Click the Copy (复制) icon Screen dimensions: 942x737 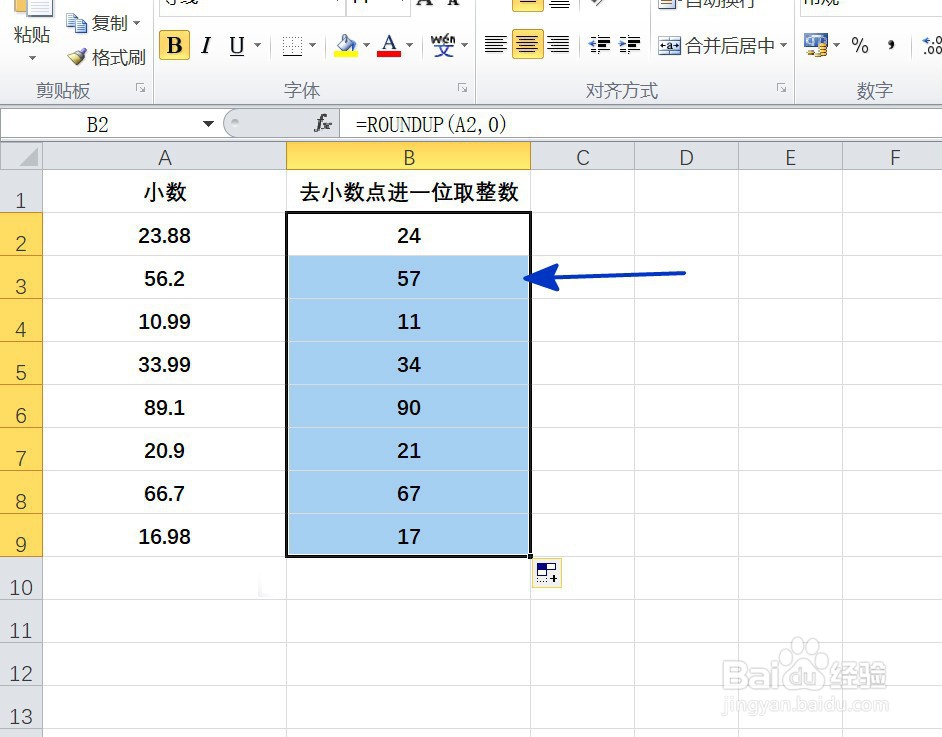[x=100, y=22]
